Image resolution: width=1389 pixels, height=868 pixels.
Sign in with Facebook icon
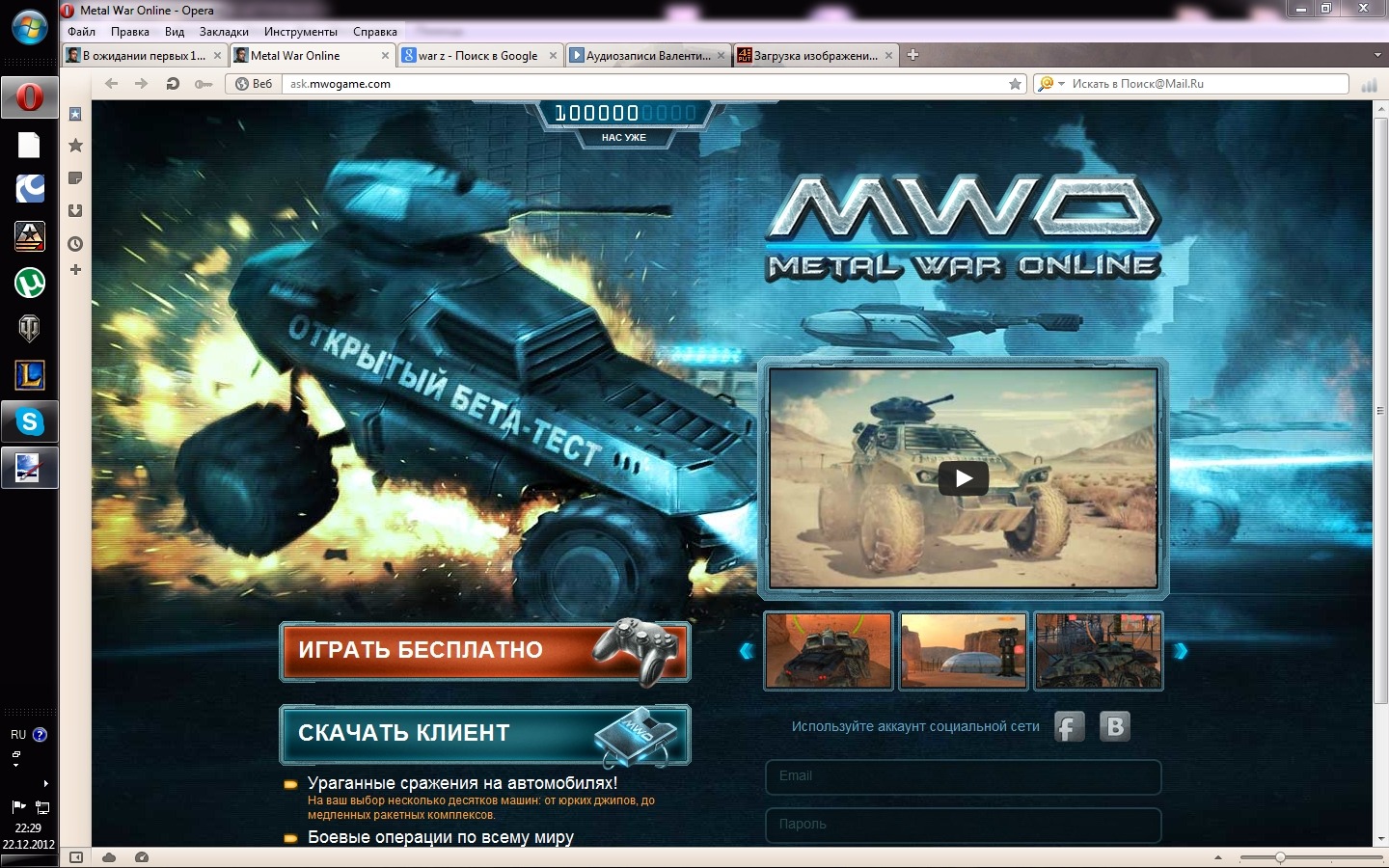(x=1069, y=727)
